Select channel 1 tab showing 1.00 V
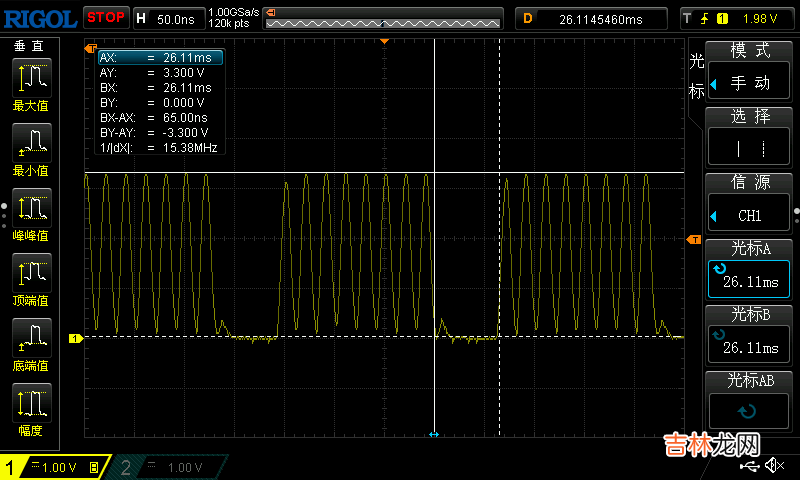This screenshot has width=800, height=480. [x=55, y=467]
